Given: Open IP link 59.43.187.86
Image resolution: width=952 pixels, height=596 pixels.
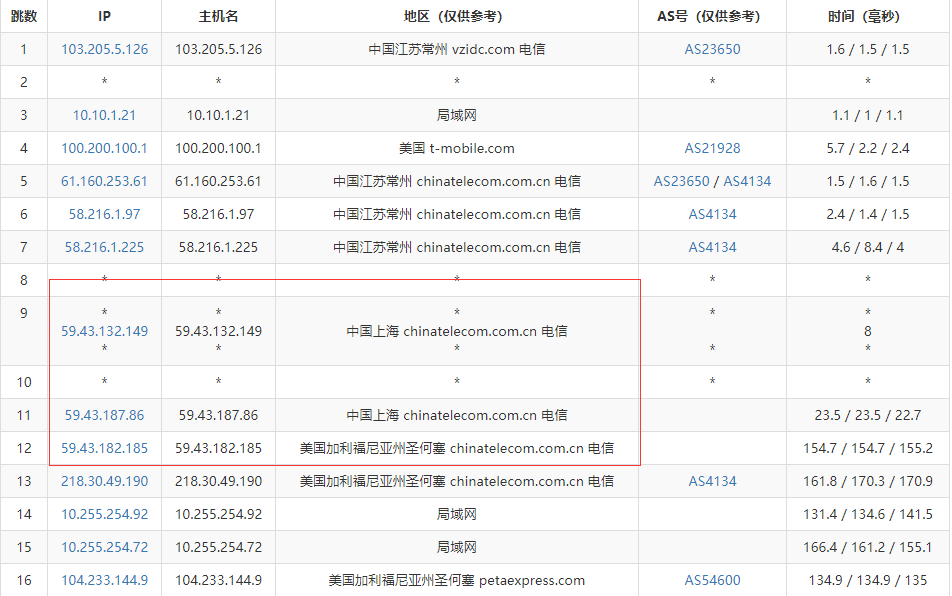Looking at the screenshot, I should pyautogui.click(x=104, y=415).
